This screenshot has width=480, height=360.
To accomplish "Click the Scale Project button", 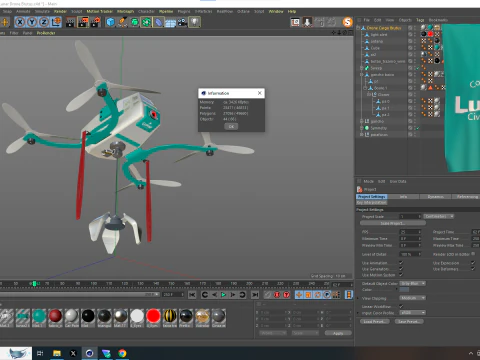I will coord(393,223).
